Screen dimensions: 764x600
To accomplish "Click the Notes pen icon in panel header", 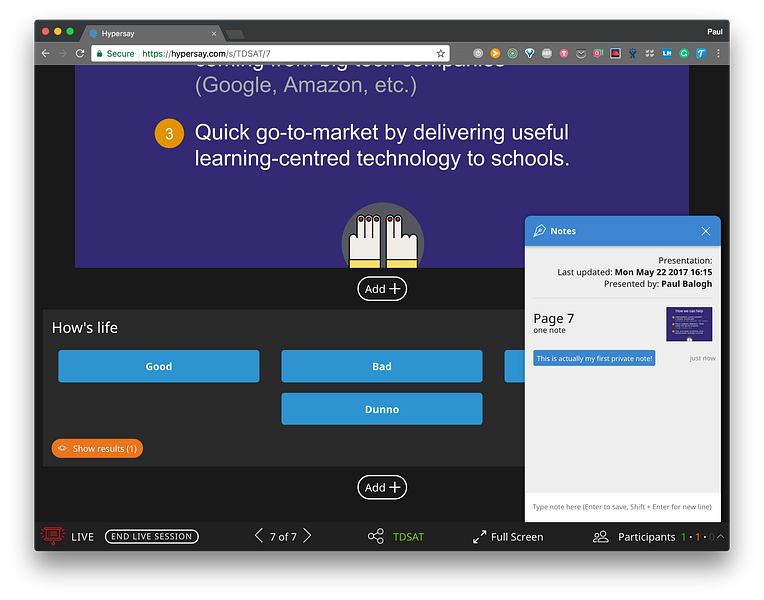I will (x=539, y=231).
